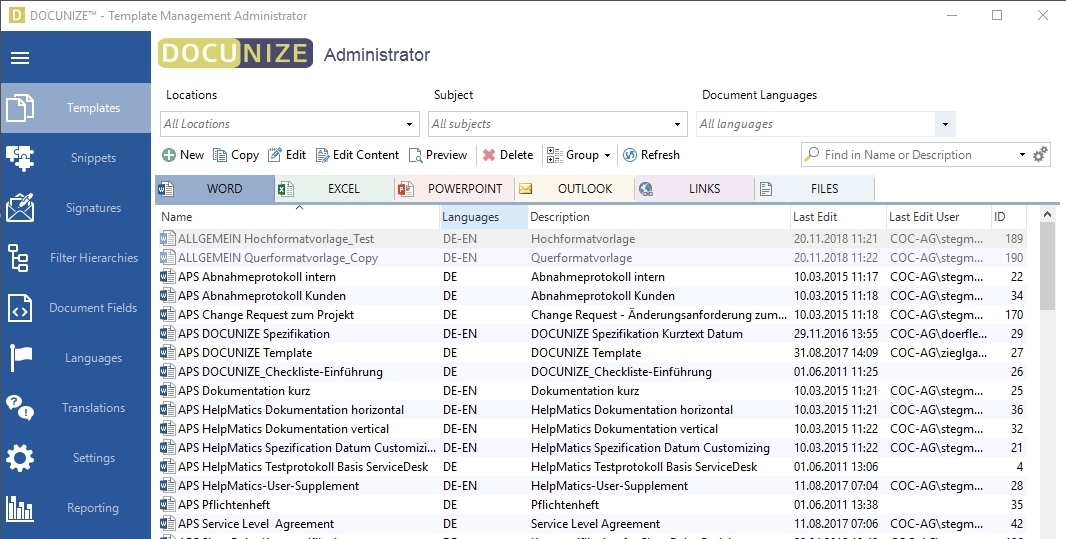The width and height of the screenshot is (1066, 539).
Task: Click the Refresh icon
Action: coord(630,155)
